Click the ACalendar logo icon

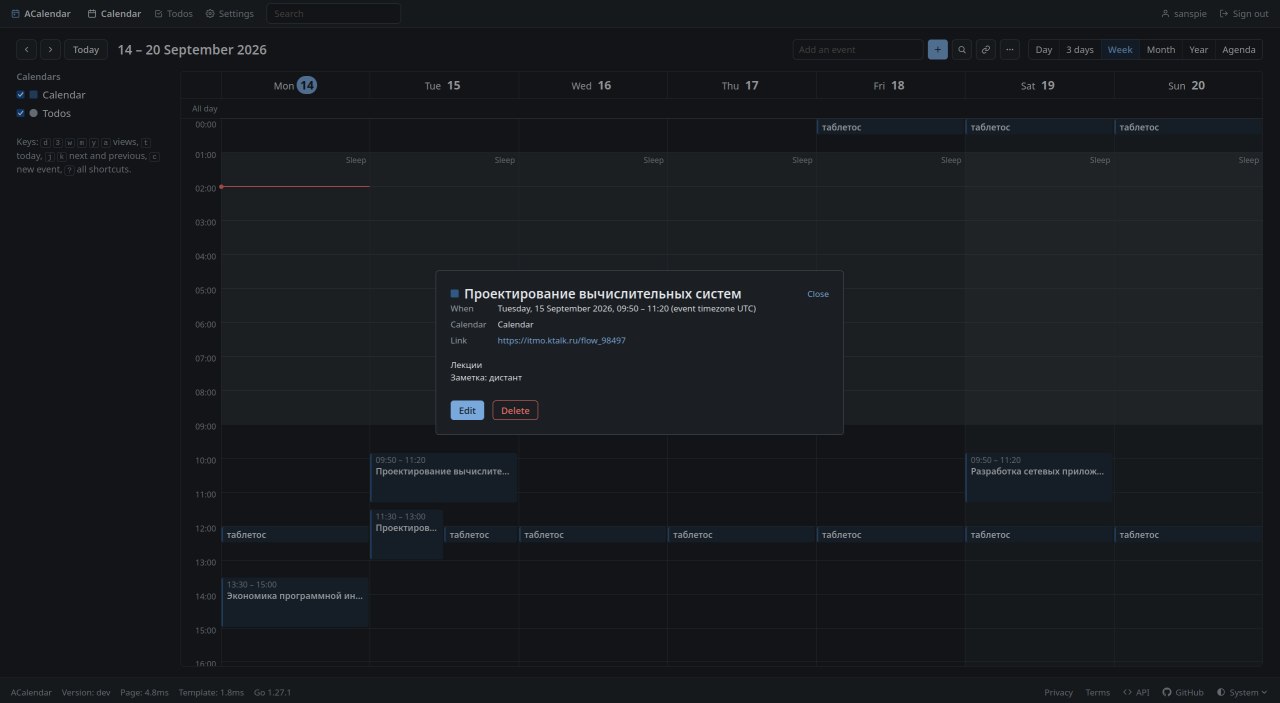pyautogui.click(x=15, y=14)
